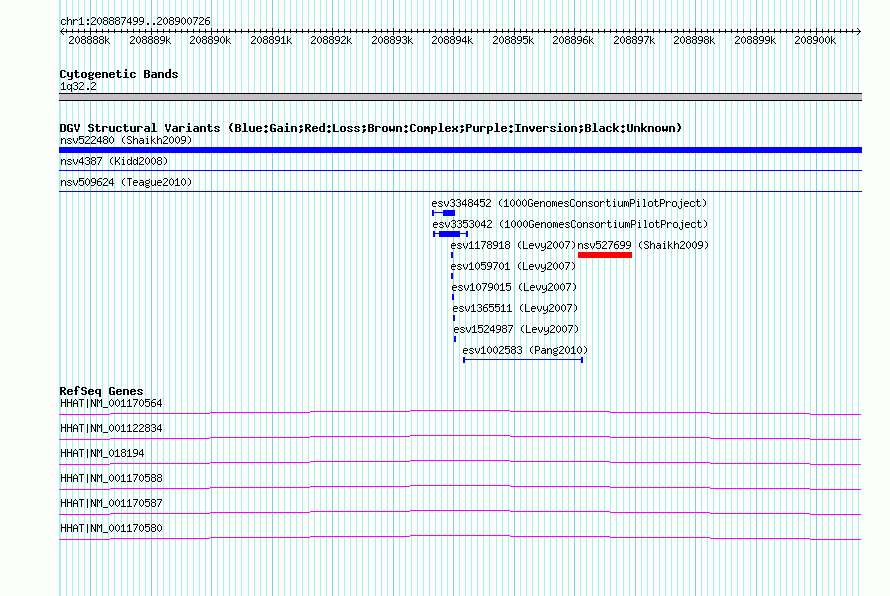Click the 208895k ruler tick label
Viewport: 890px width, 596px height.
(x=513, y=40)
